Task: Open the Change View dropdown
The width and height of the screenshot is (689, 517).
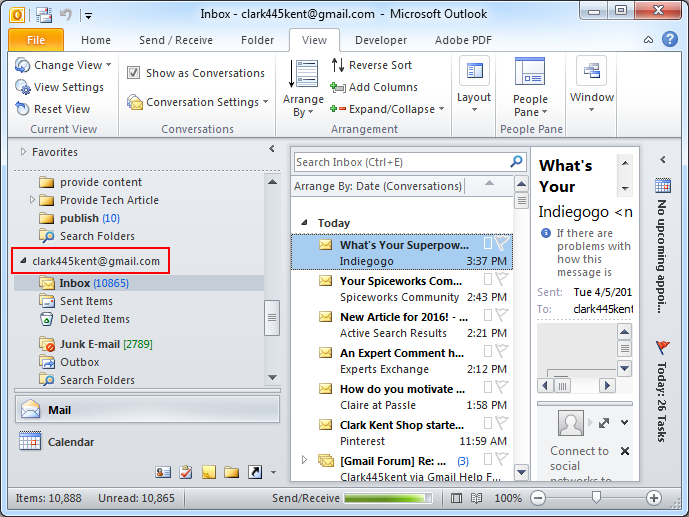Action: (x=63, y=65)
